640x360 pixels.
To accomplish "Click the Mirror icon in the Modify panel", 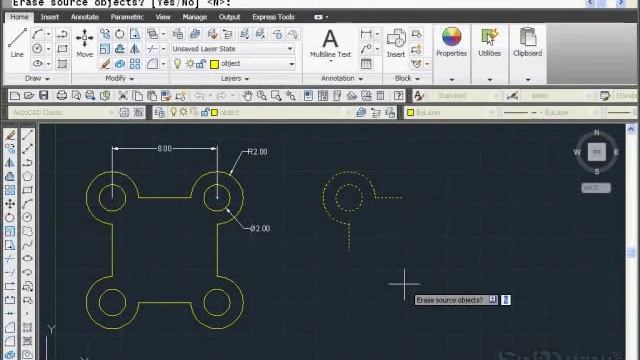I will tap(135, 49).
